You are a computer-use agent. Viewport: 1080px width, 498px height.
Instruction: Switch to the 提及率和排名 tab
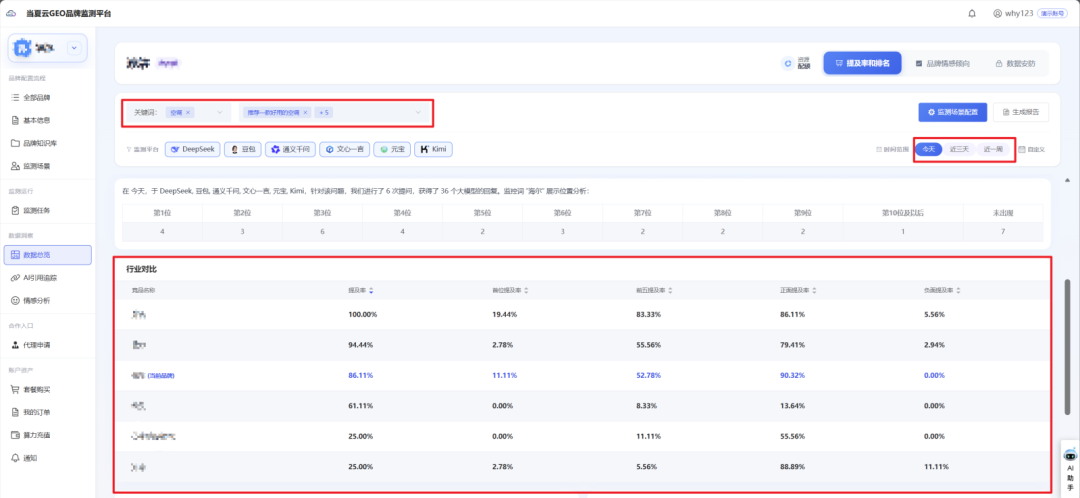(862, 63)
